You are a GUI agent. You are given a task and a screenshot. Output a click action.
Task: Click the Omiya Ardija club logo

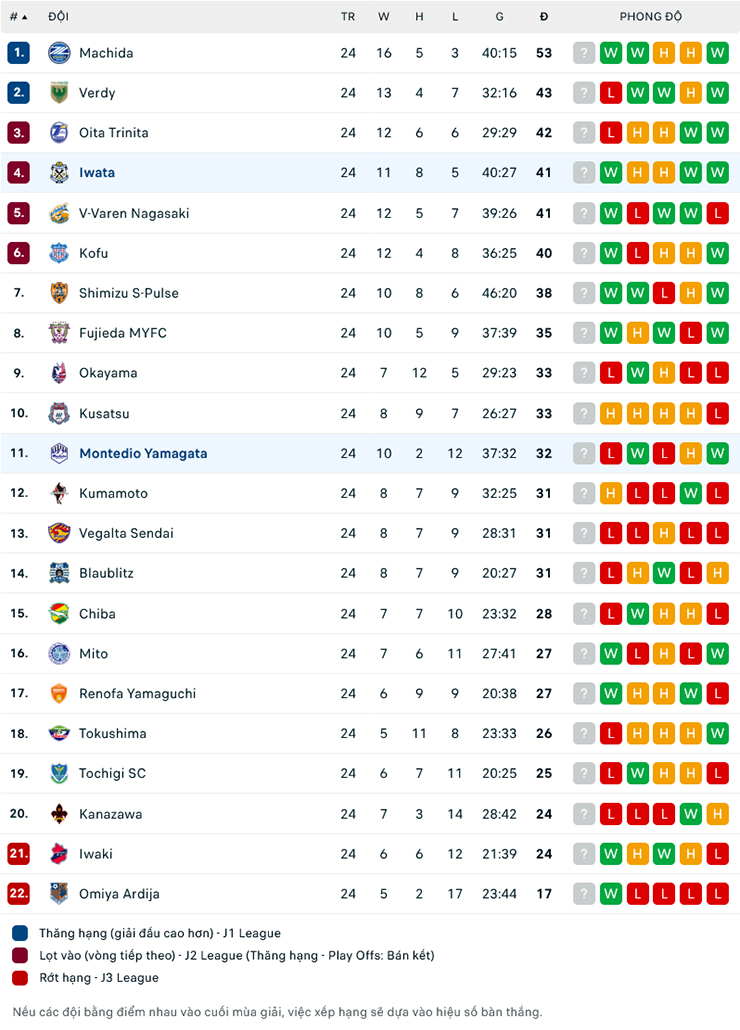59,894
